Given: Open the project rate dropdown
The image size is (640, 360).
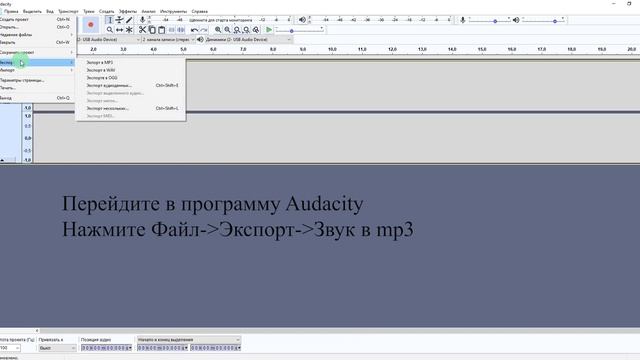Looking at the screenshot, I should [10, 348].
